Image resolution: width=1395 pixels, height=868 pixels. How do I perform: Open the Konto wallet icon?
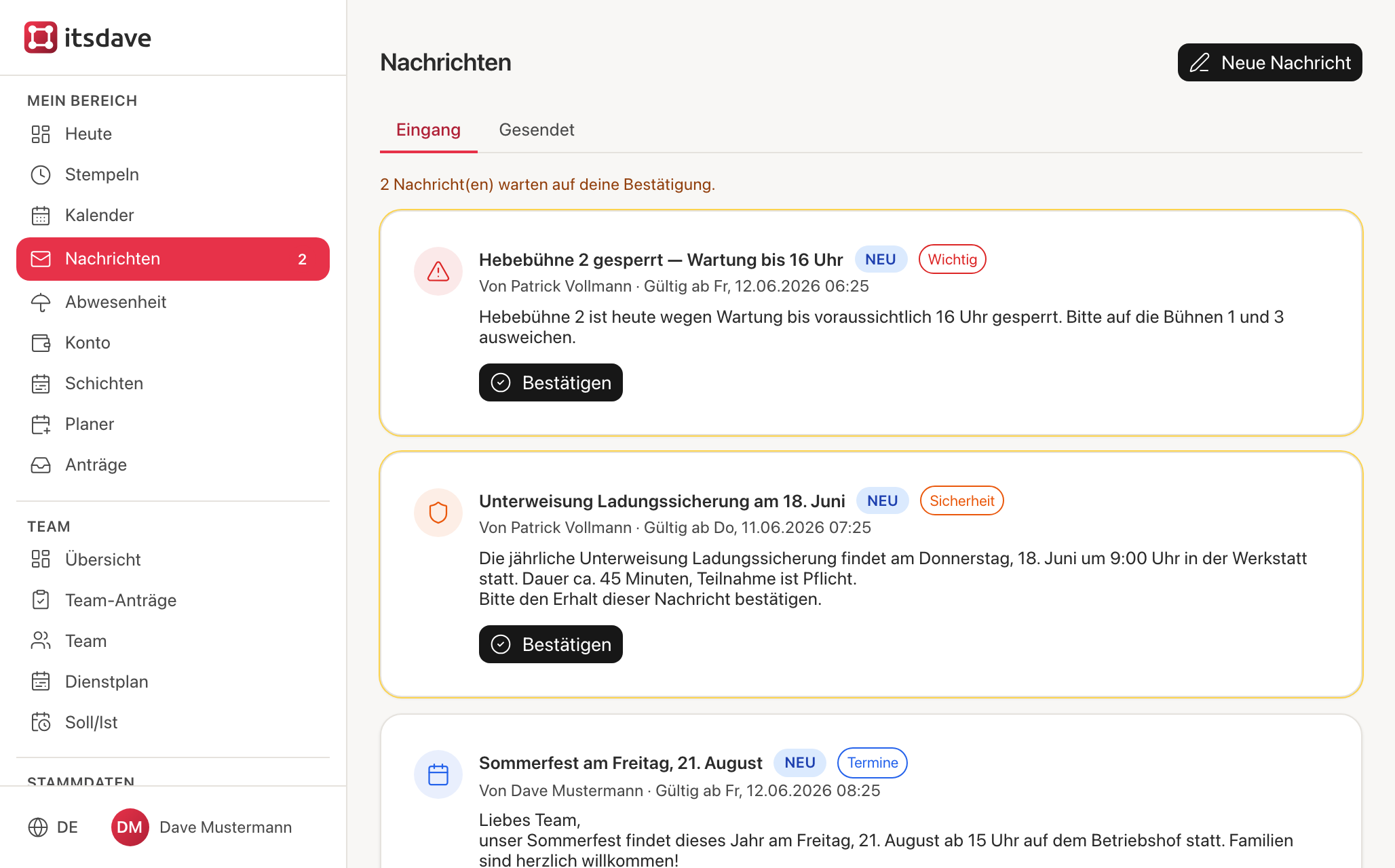click(41, 343)
